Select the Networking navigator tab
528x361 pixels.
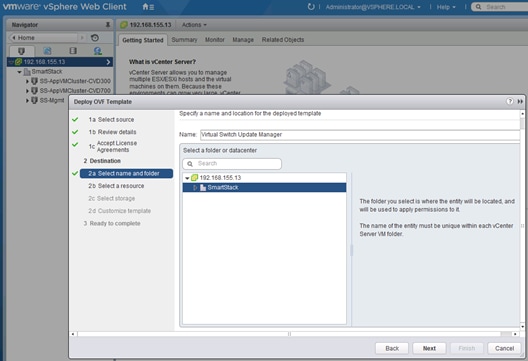(98, 51)
